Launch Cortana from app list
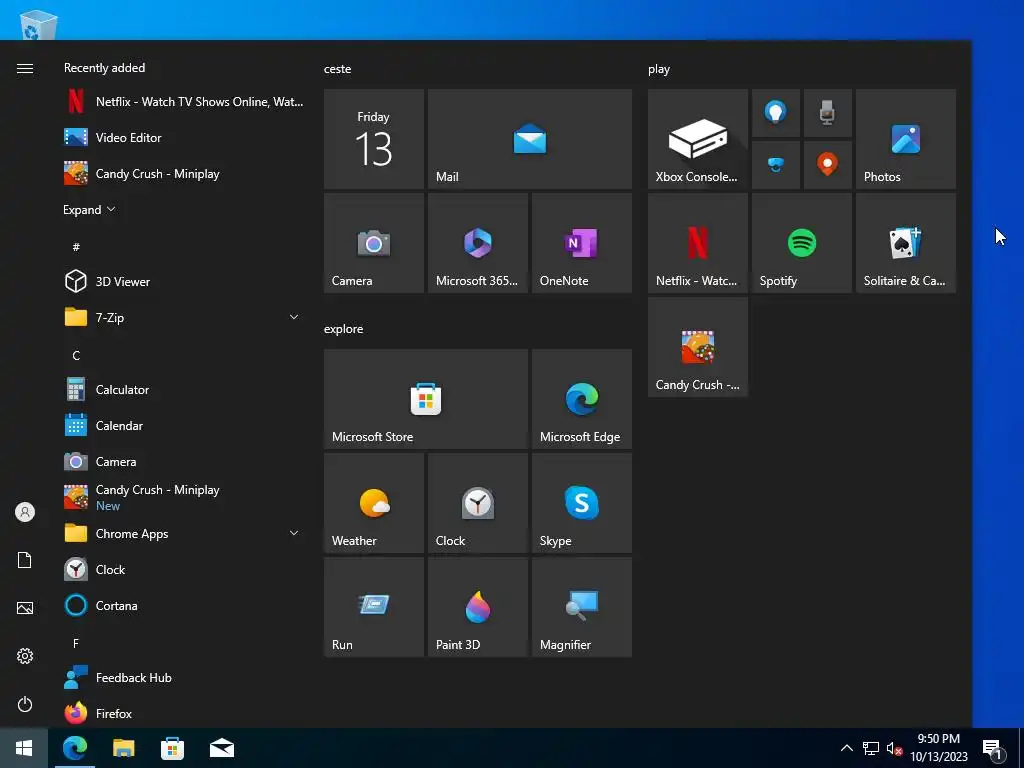This screenshot has height=768, width=1024. (183, 605)
